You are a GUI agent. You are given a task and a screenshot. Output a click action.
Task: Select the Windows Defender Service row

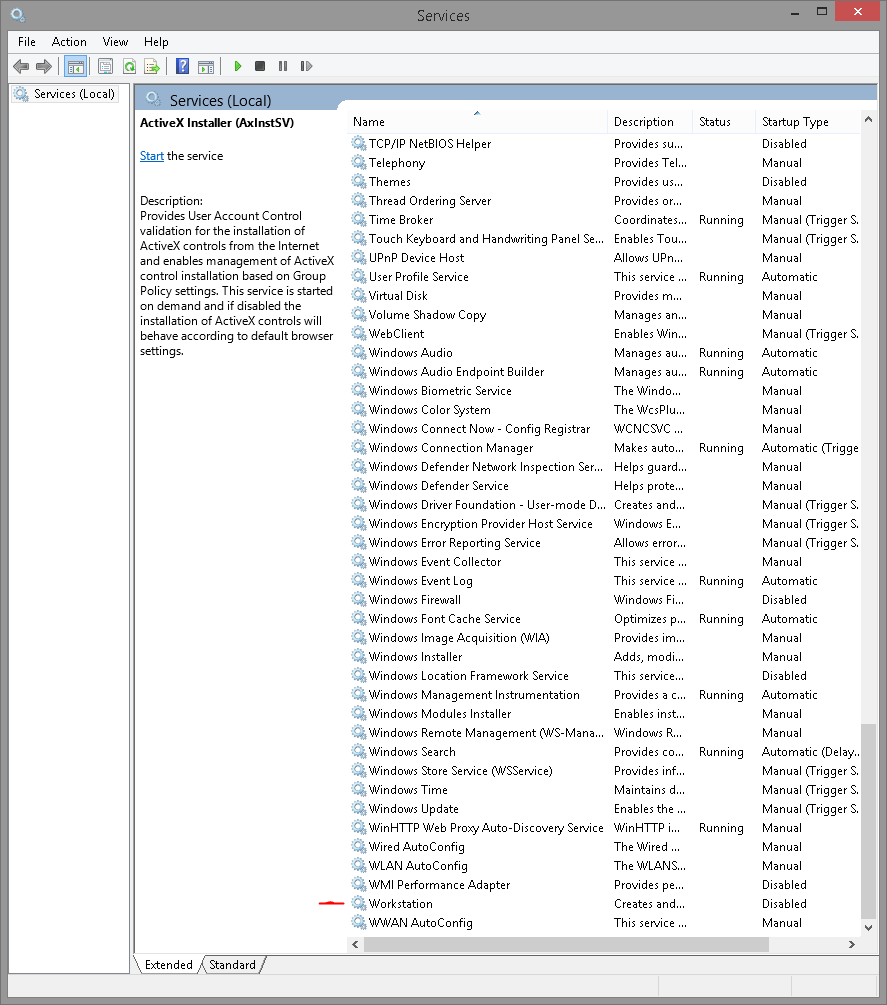click(x=604, y=485)
